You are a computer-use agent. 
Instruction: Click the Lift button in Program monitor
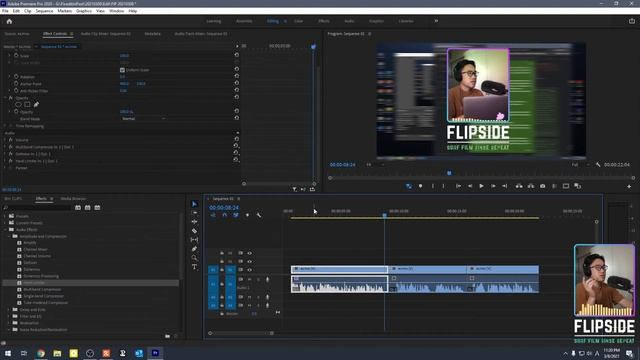coord(519,186)
